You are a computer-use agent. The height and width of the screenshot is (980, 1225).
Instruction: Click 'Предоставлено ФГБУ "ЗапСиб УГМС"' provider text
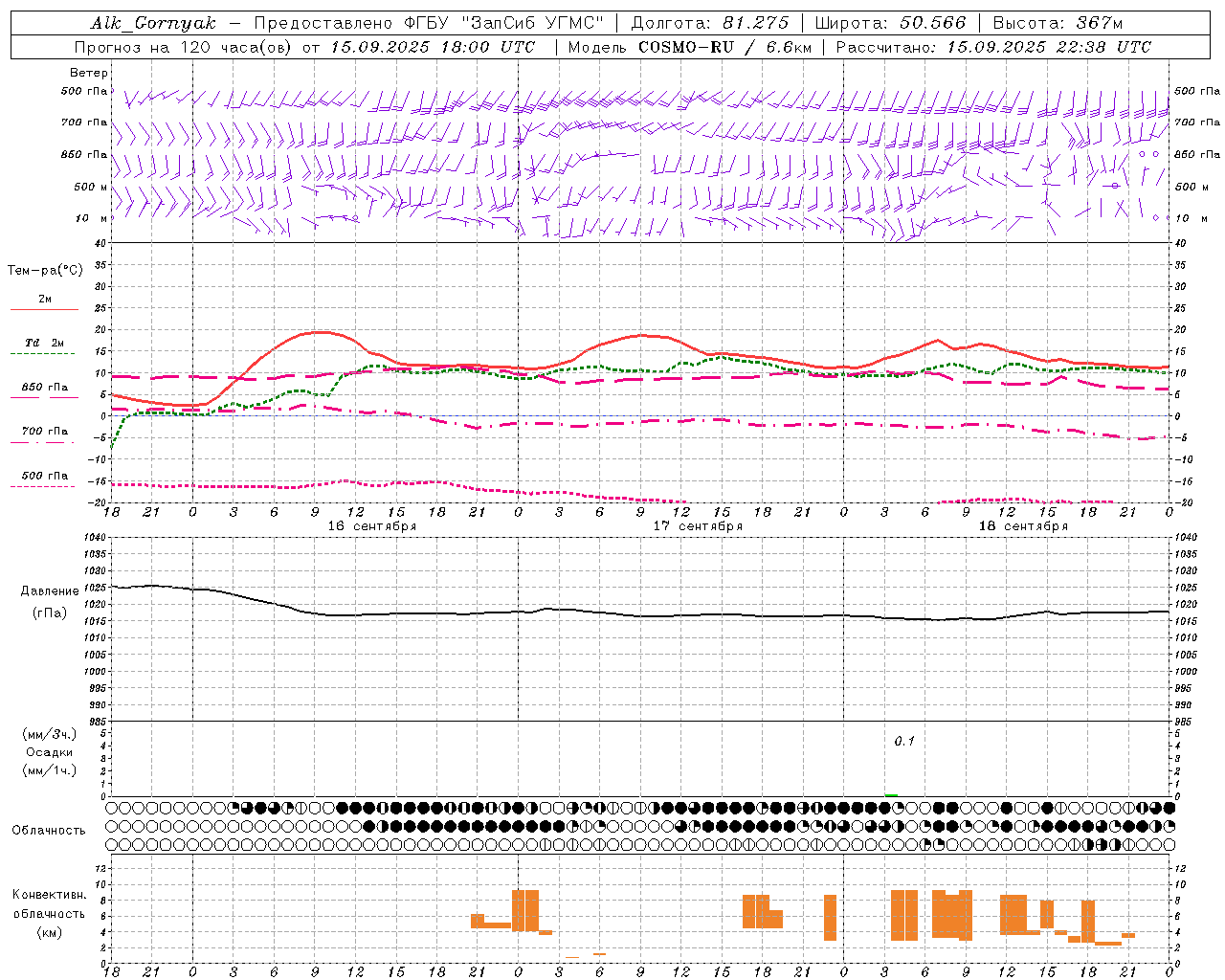coord(429,23)
